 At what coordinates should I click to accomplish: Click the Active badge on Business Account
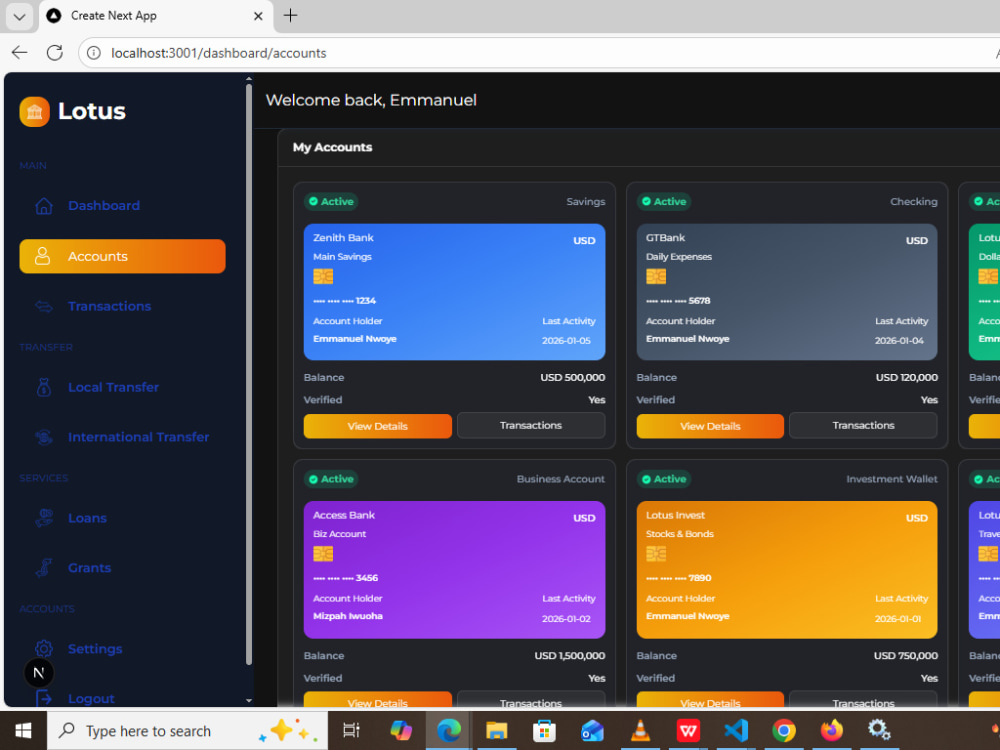(x=331, y=479)
